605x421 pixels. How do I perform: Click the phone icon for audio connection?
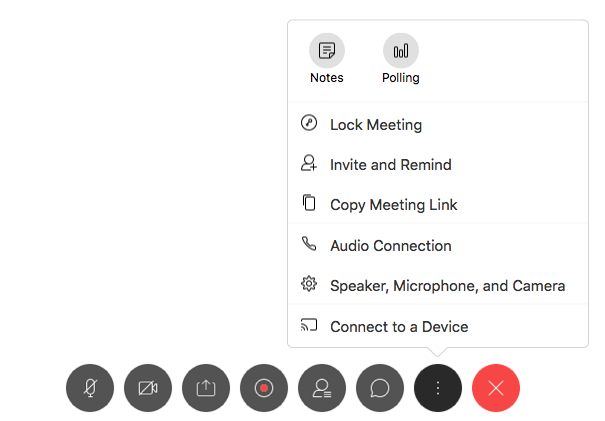coord(309,245)
